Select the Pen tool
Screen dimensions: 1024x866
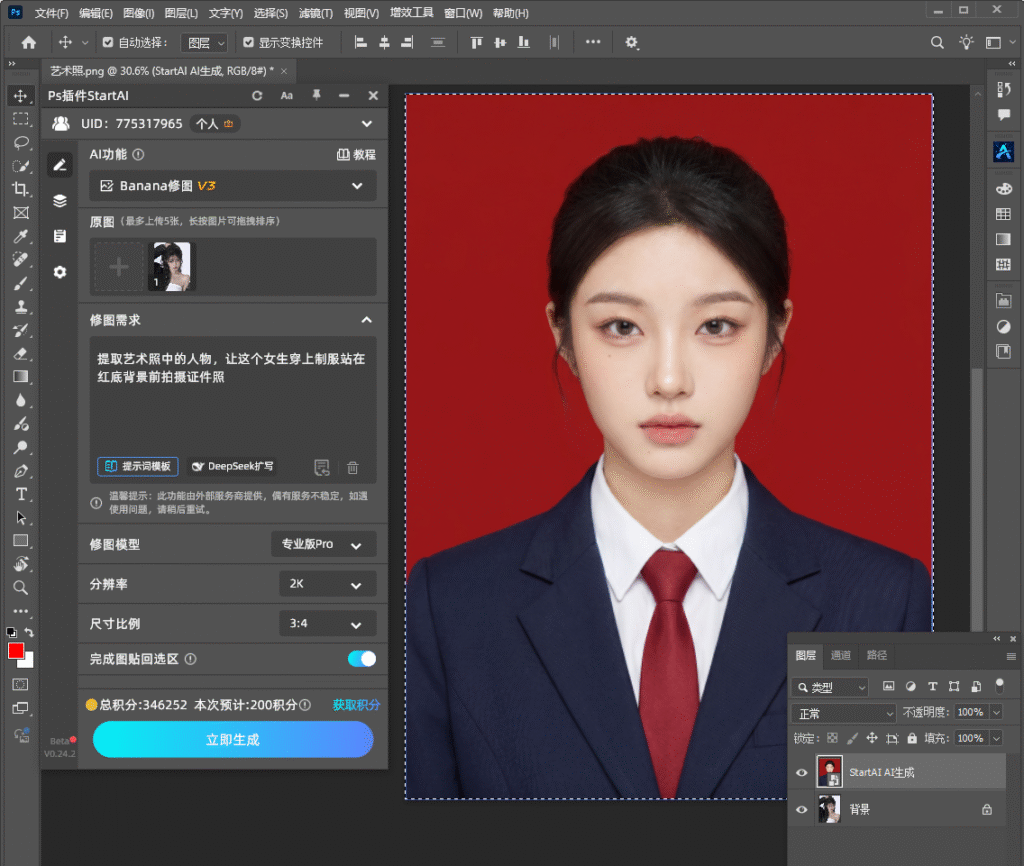point(20,471)
